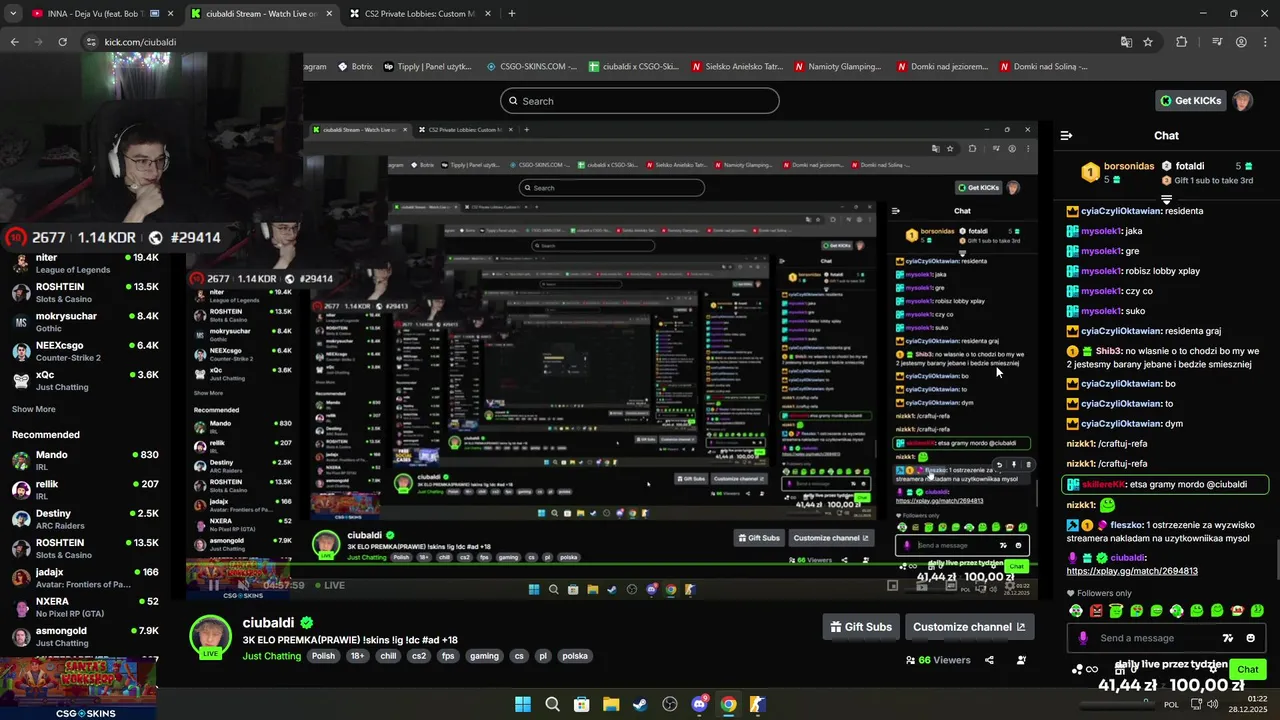Open the asmongold recommended channel

coord(85,636)
